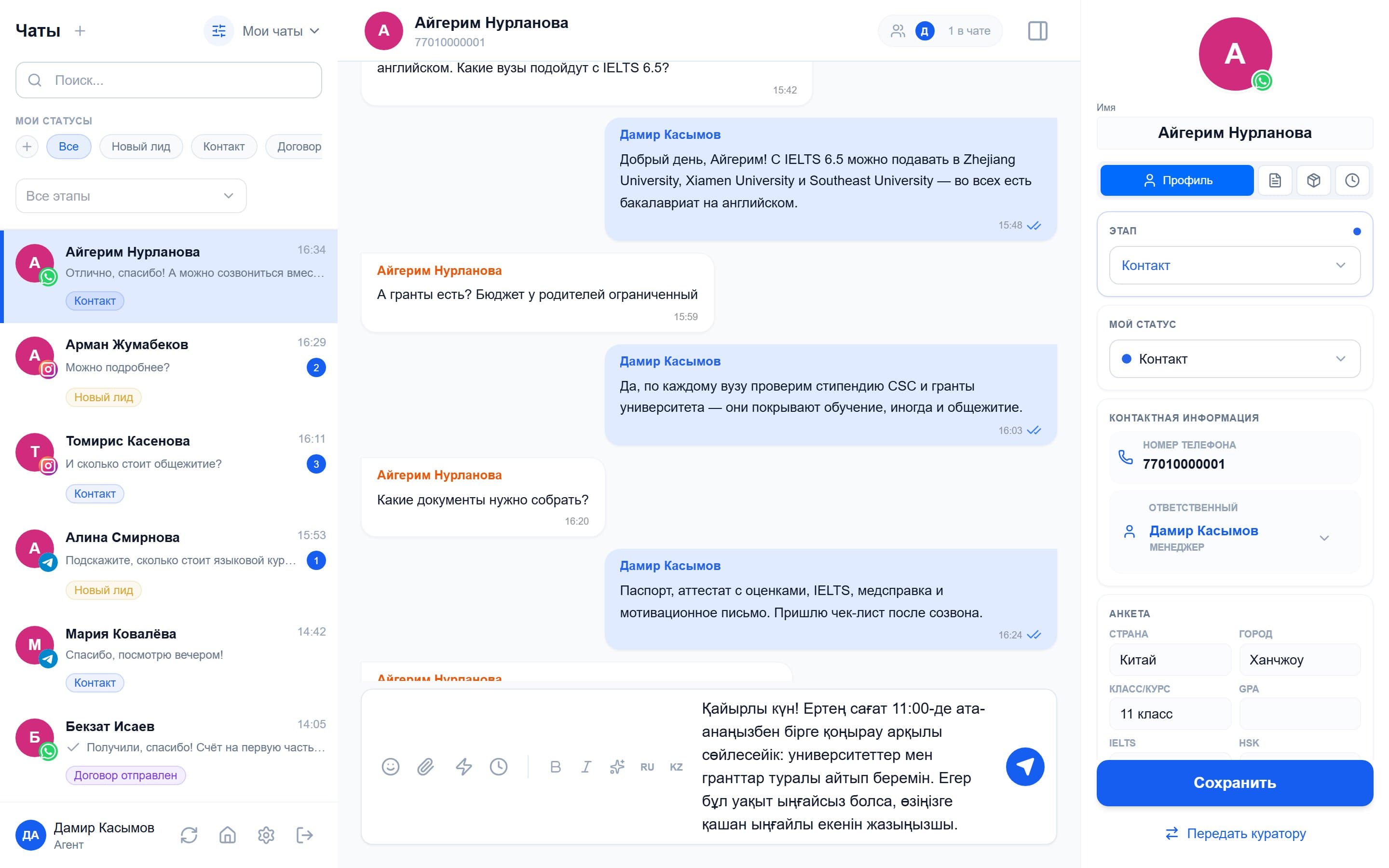This screenshot has width=1389, height=868.
Task: Click the Город field Ханчжоу
Action: (x=1299, y=660)
